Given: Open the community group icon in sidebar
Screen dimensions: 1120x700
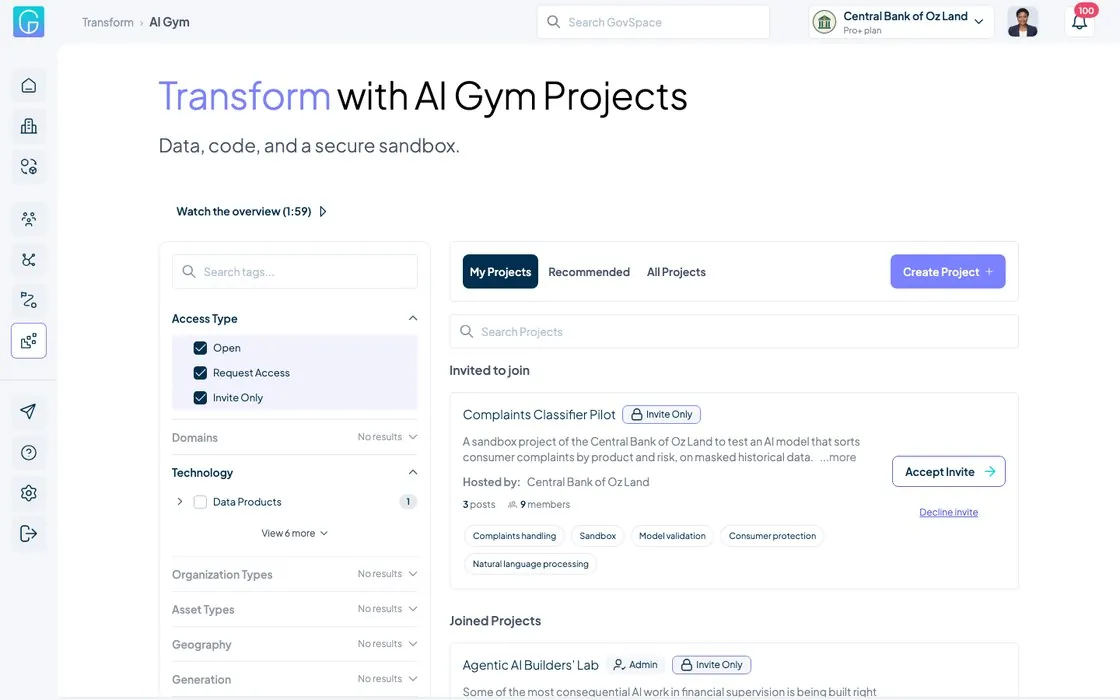Looking at the screenshot, I should [x=29, y=219].
